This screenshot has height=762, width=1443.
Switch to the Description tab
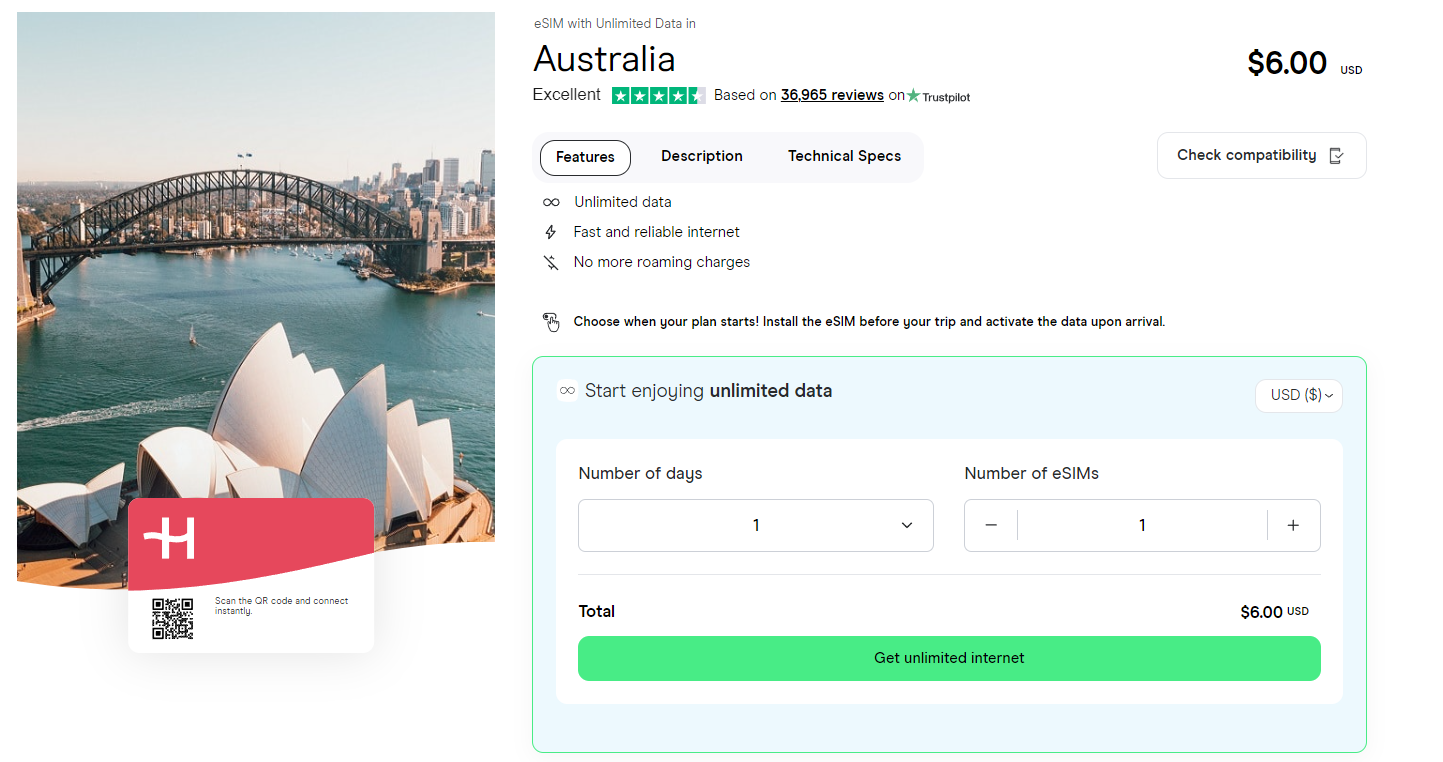pyautogui.click(x=701, y=157)
